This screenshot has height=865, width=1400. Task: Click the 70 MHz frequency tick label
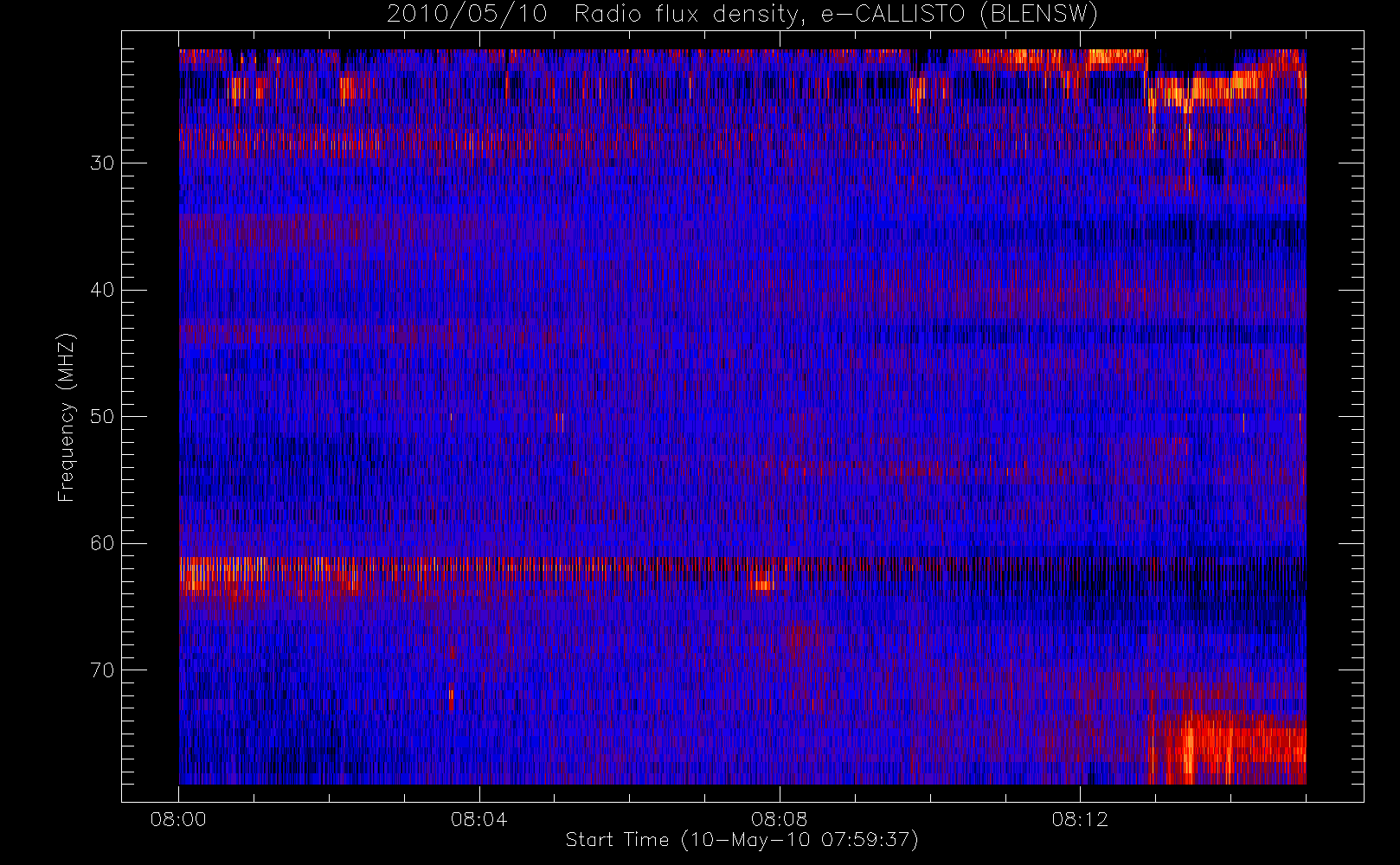coord(102,670)
